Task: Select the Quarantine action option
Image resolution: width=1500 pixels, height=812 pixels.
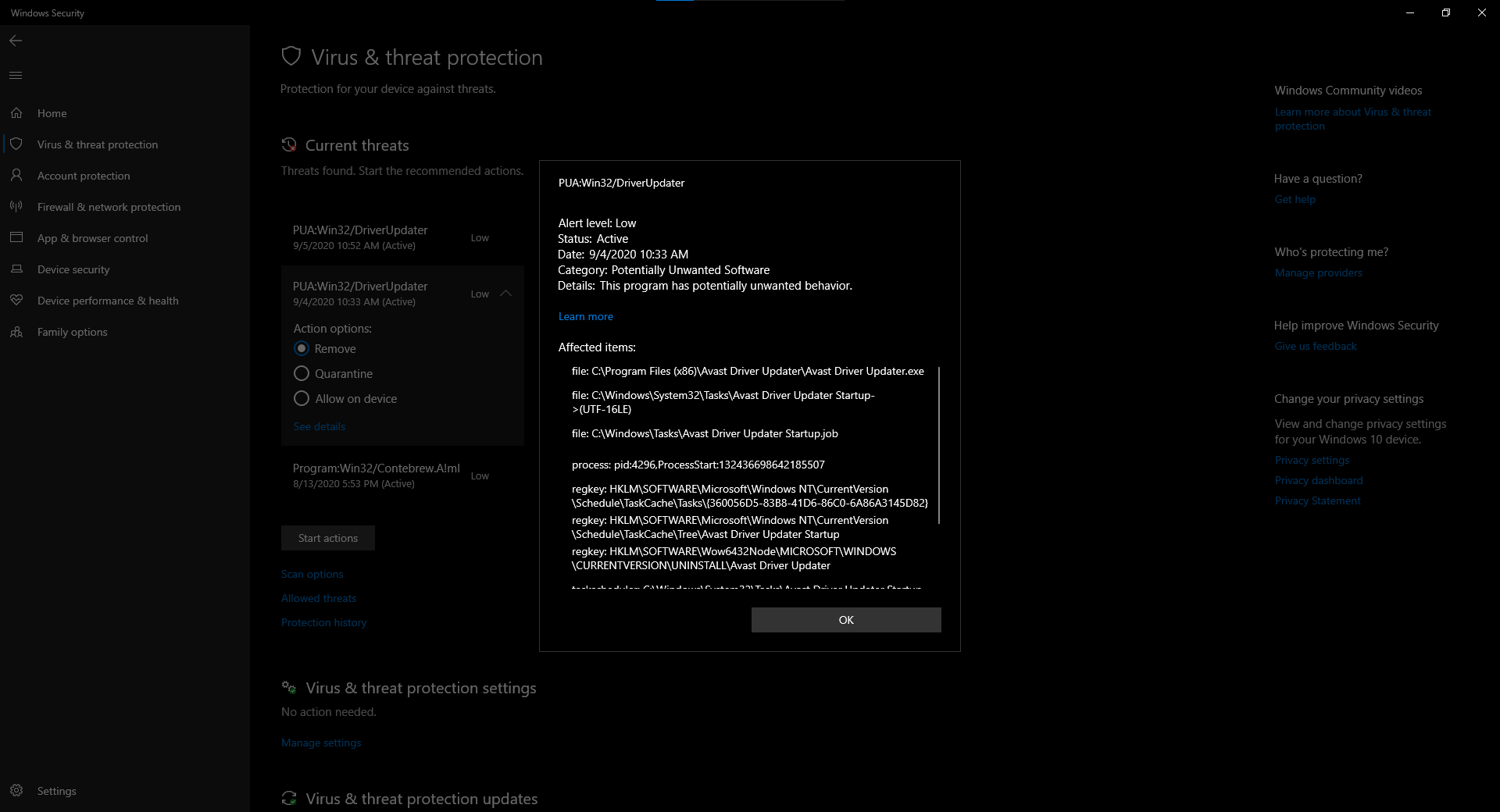Action: [x=302, y=373]
